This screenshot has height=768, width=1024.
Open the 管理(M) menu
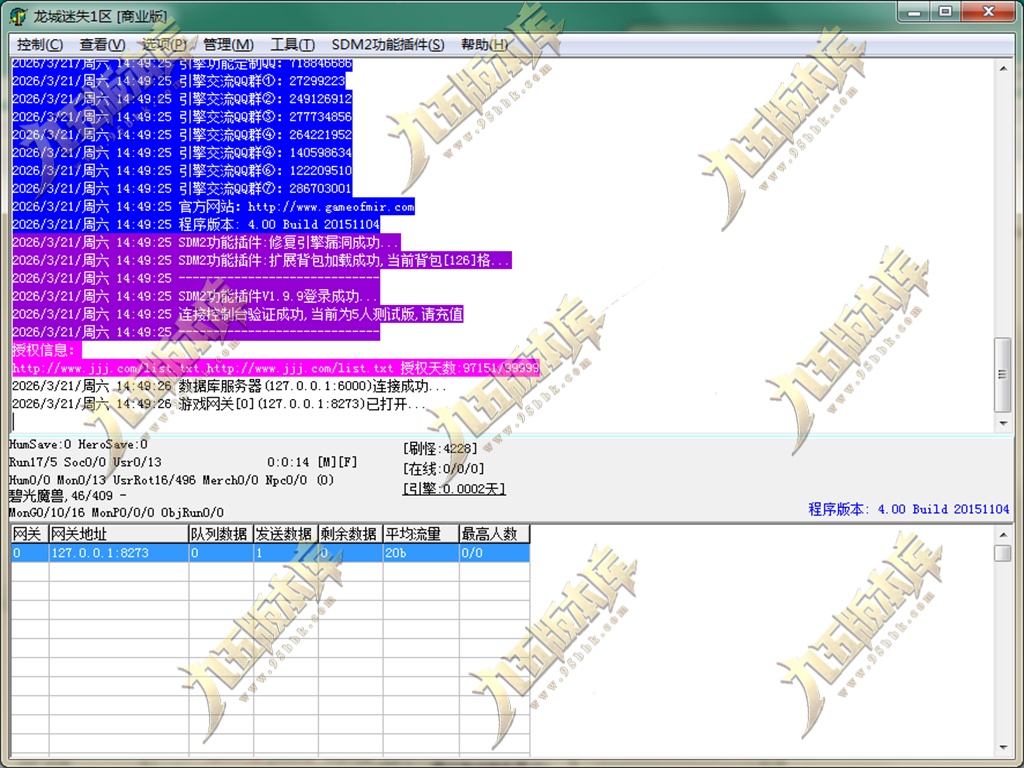228,44
